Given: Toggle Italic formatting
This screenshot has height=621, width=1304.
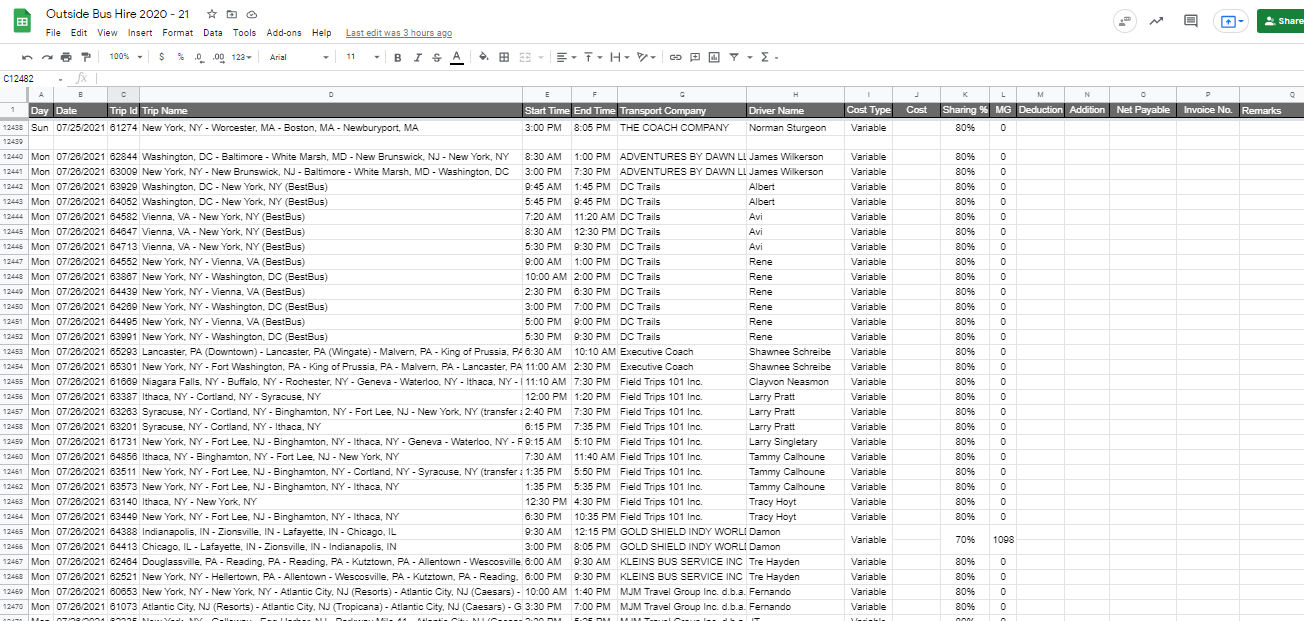Looking at the screenshot, I should pyautogui.click(x=417, y=57).
